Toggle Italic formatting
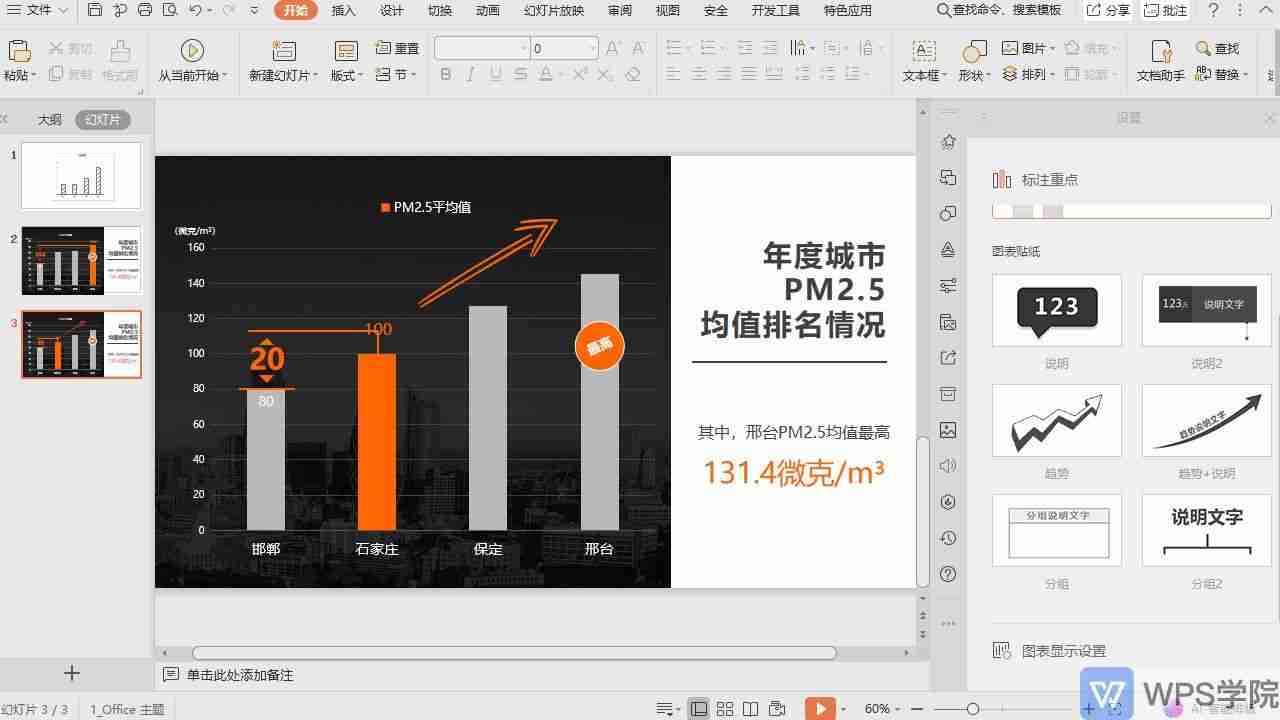Image resolution: width=1280 pixels, height=720 pixels. click(x=471, y=74)
